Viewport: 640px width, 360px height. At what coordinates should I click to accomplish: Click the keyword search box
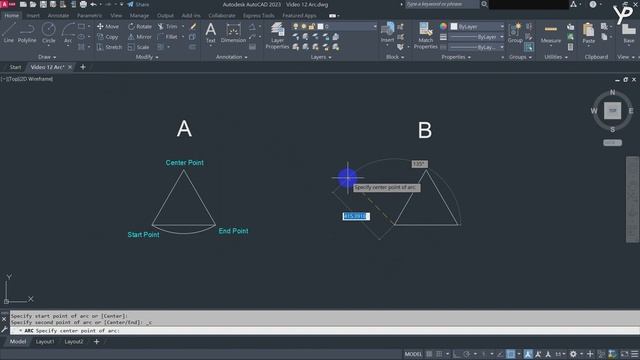point(442,4)
